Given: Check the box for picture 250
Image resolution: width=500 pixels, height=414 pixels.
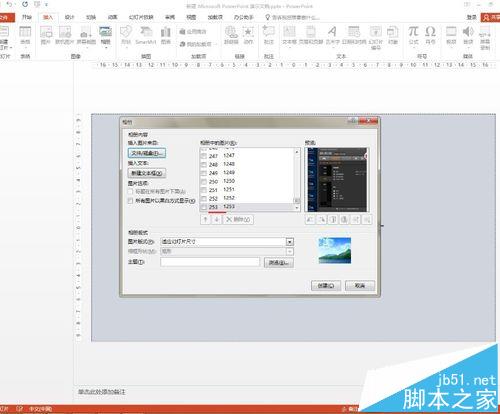Looking at the screenshot, I should pos(204,182).
